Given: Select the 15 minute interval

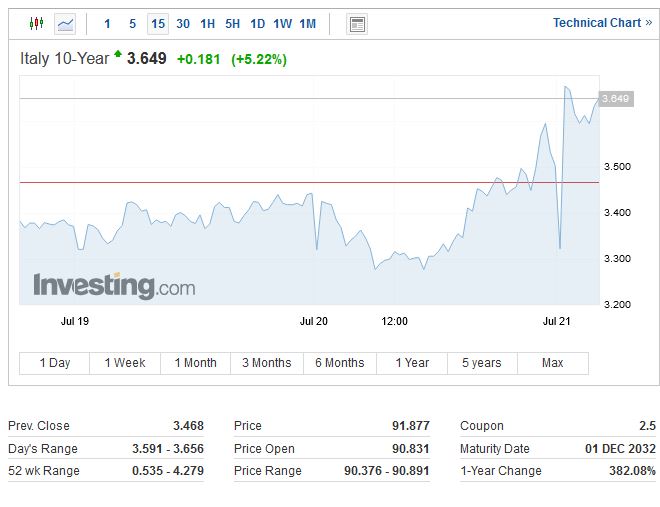Looking at the screenshot, I should point(158,23).
